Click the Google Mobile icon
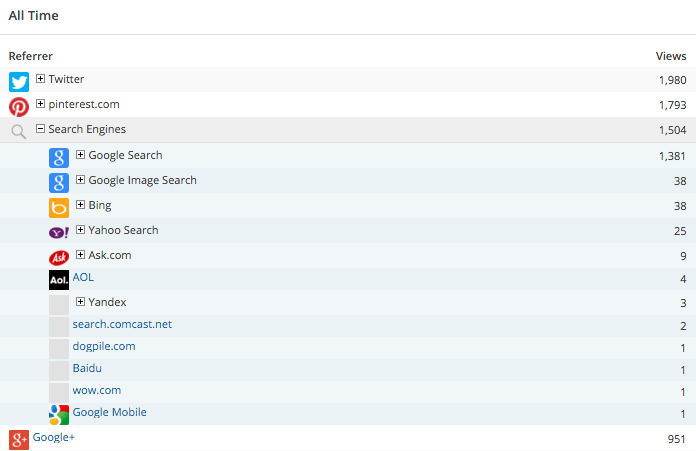This screenshot has width=696, height=451. (x=59, y=414)
